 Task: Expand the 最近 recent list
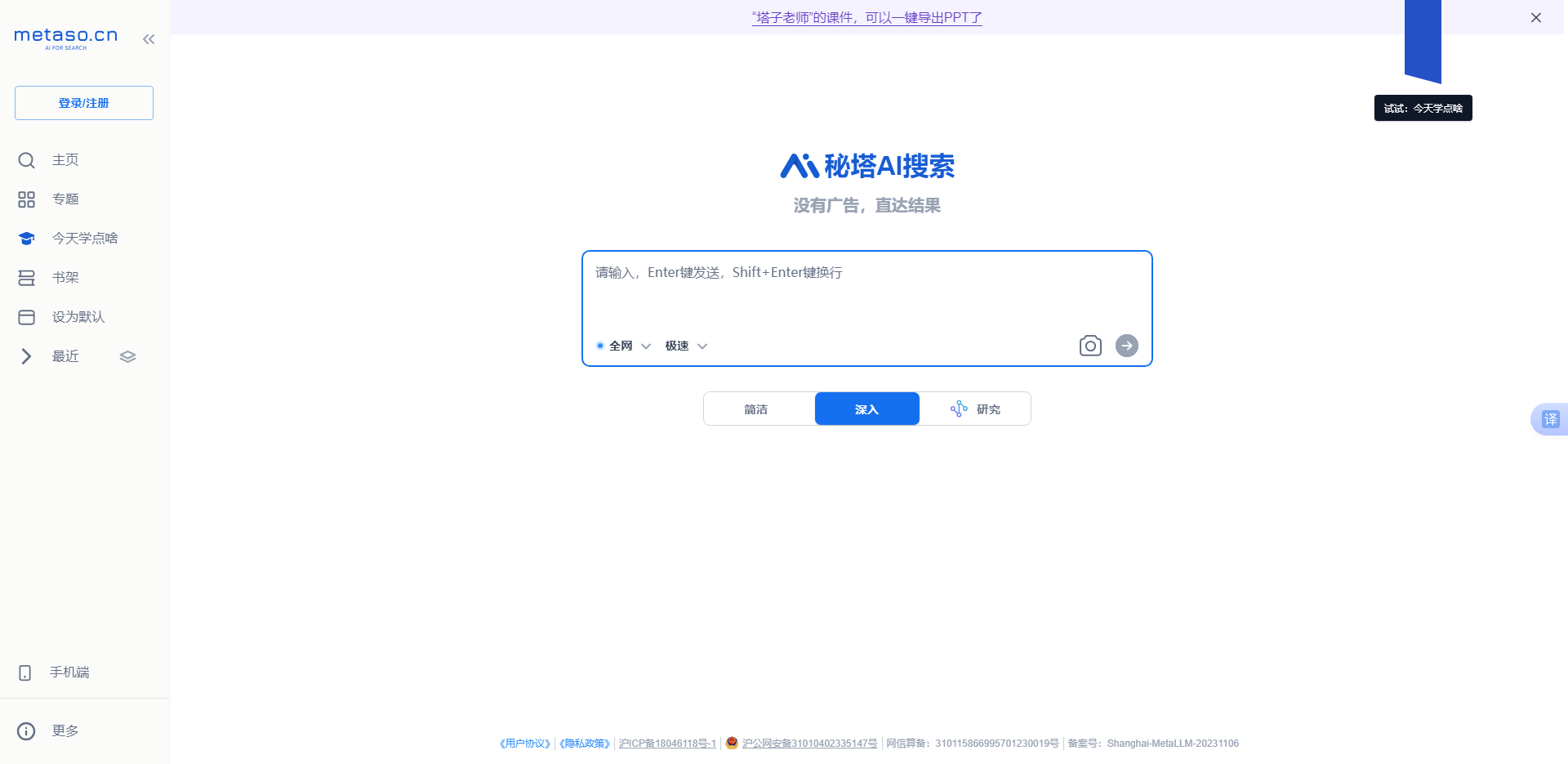click(x=25, y=355)
